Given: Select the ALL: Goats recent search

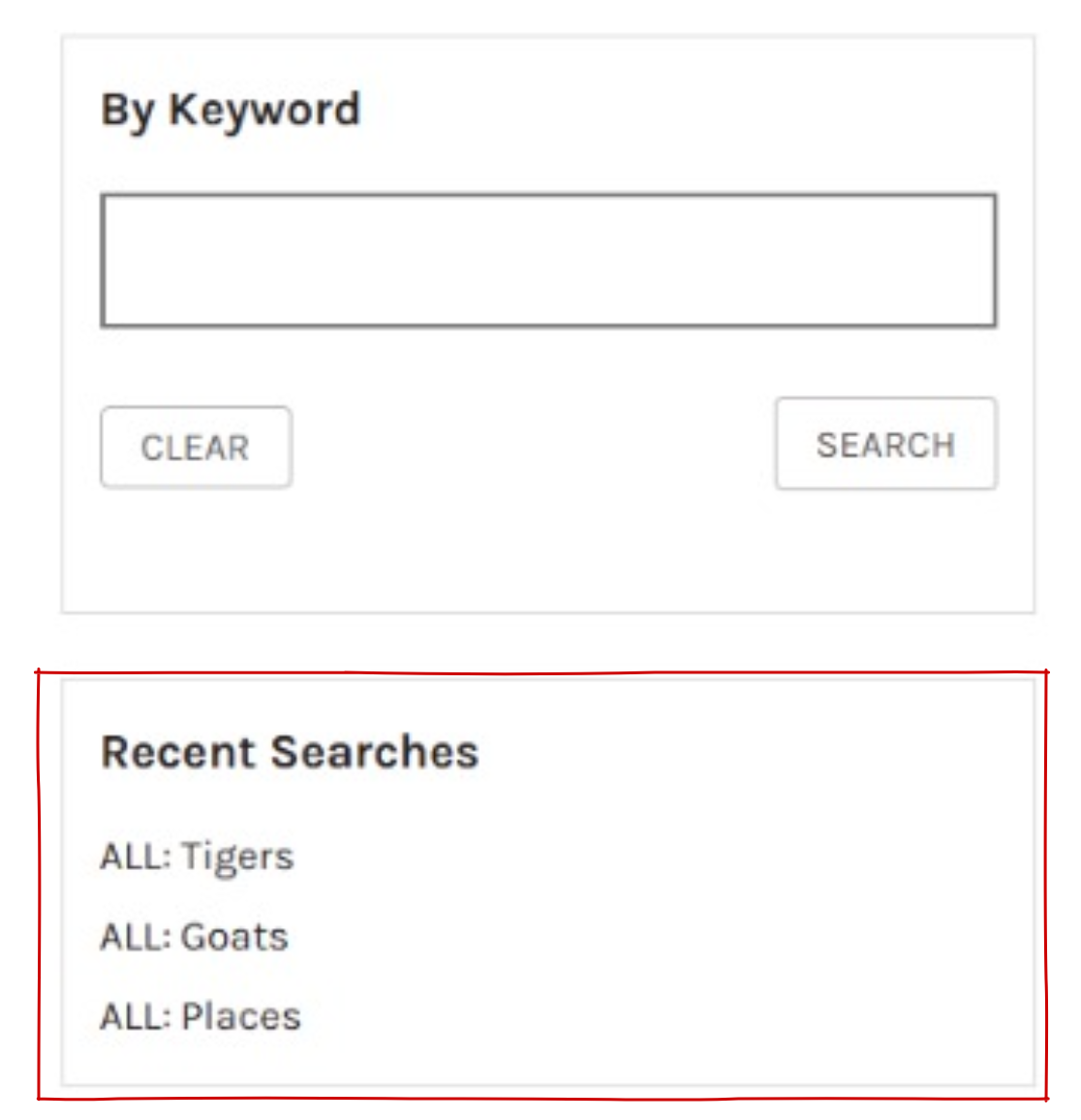Looking at the screenshot, I should pyautogui.click(x=195, y=937).
